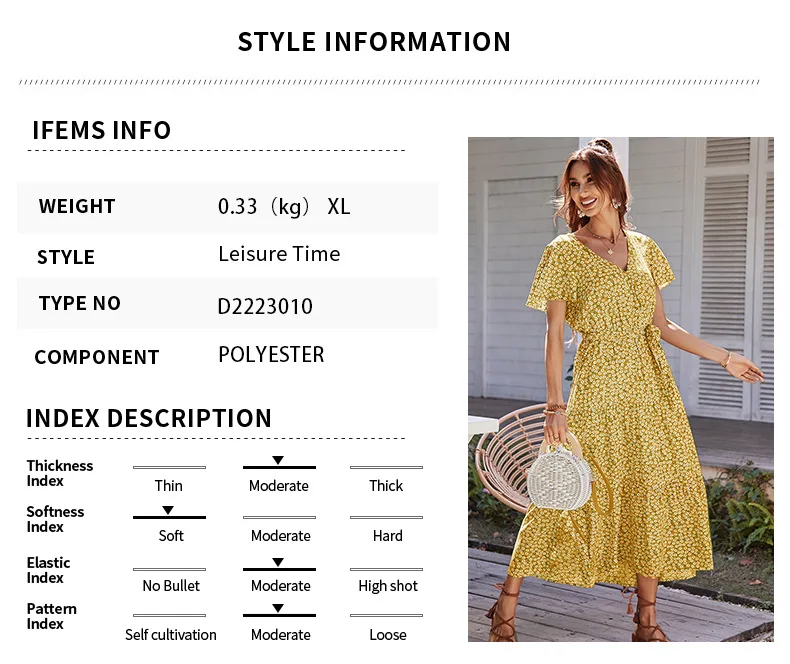790x664 pixels.
Task: Select the D2223010 type number
Action: coord(265,306)
